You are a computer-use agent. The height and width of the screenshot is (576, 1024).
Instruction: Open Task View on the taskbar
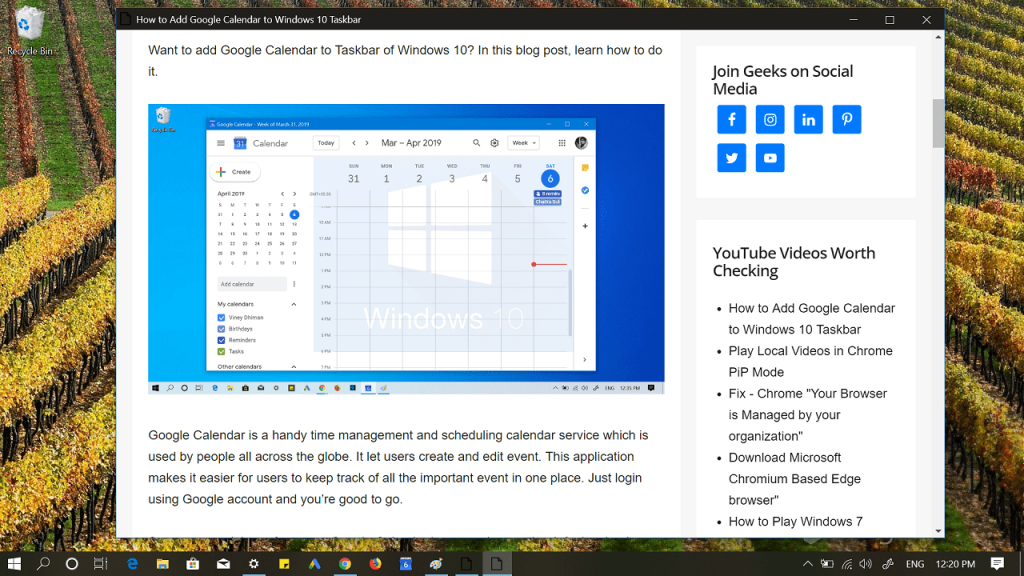tap(101, 564)
